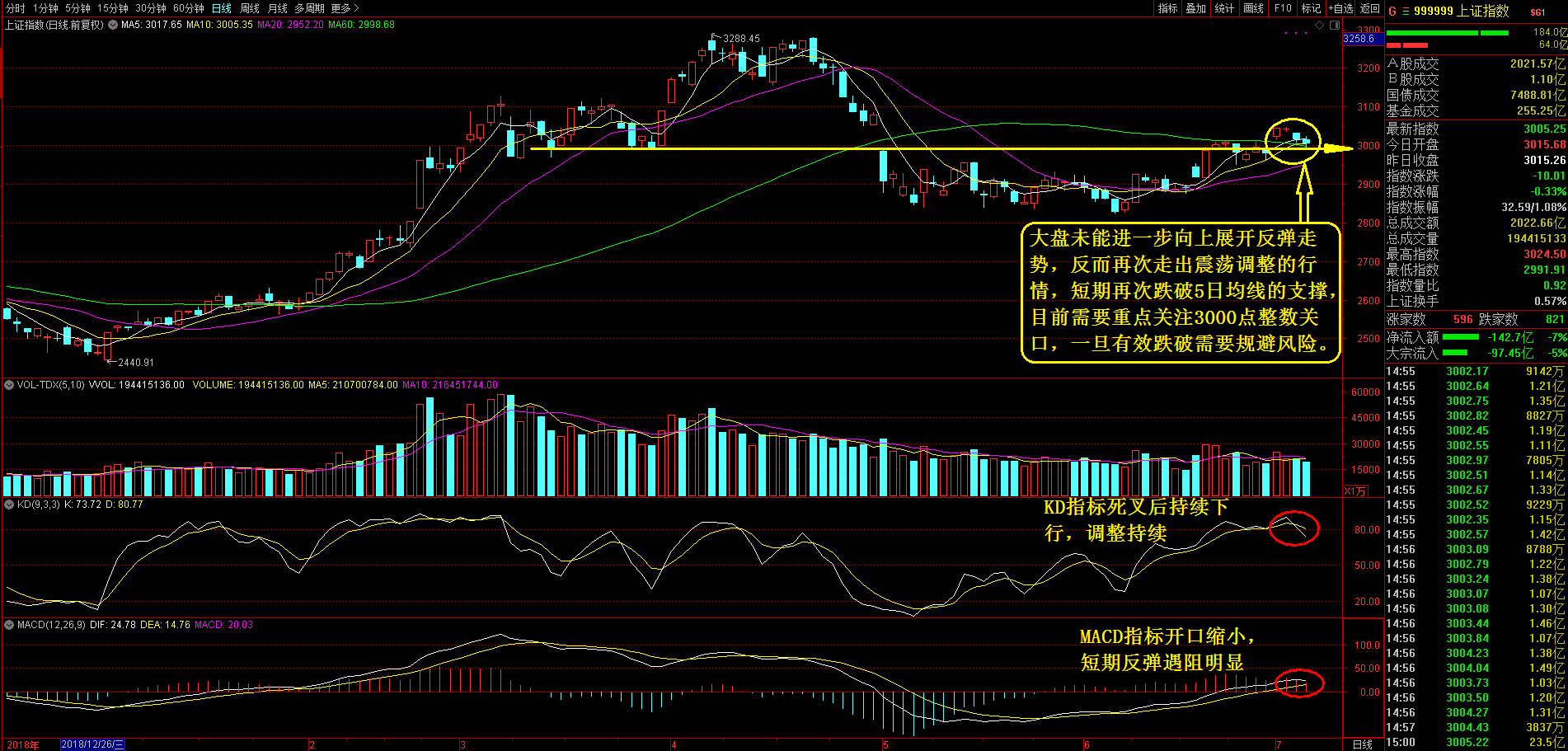Expand the 更多 periods menu
This screenshot has height=751, width=1568.
click(x=345, y=8)
